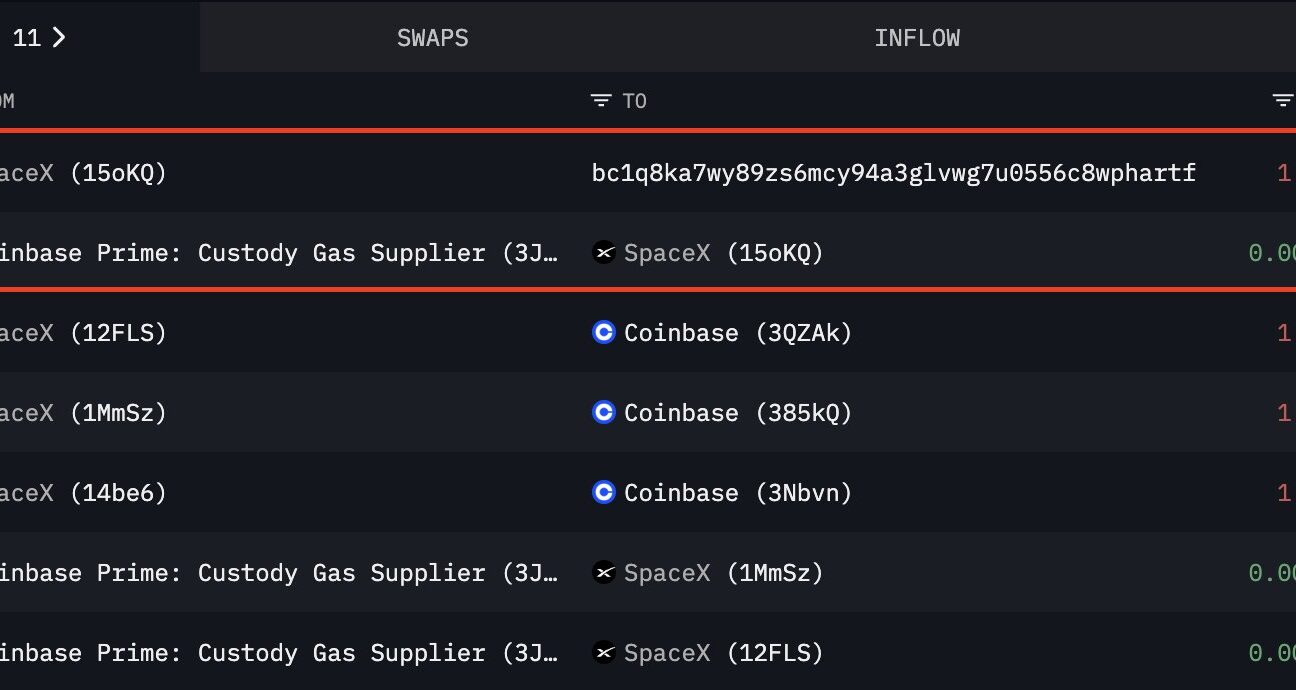This screenshot has height=690, width=1296.
Task: Switch to the SWAPS tab
Action: [x=433, y=38]
